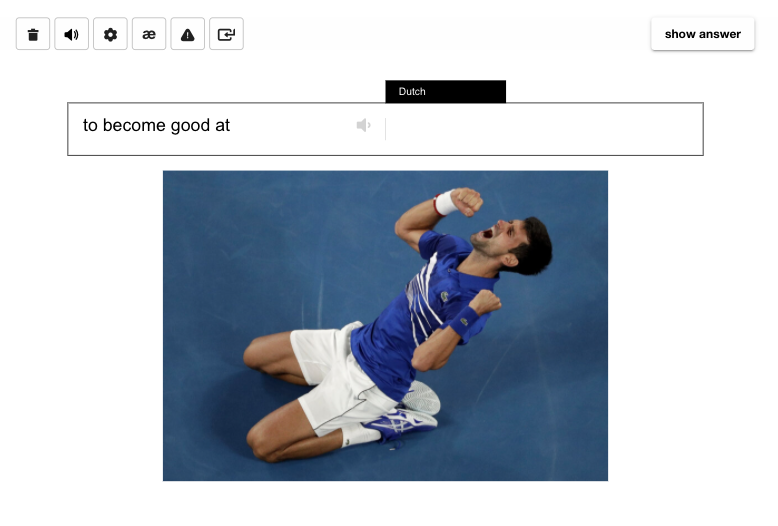Viewport: 778px width, 526px height.
Task: Play audio using the toolbar speaker icon
Action: tap(71, 34)
